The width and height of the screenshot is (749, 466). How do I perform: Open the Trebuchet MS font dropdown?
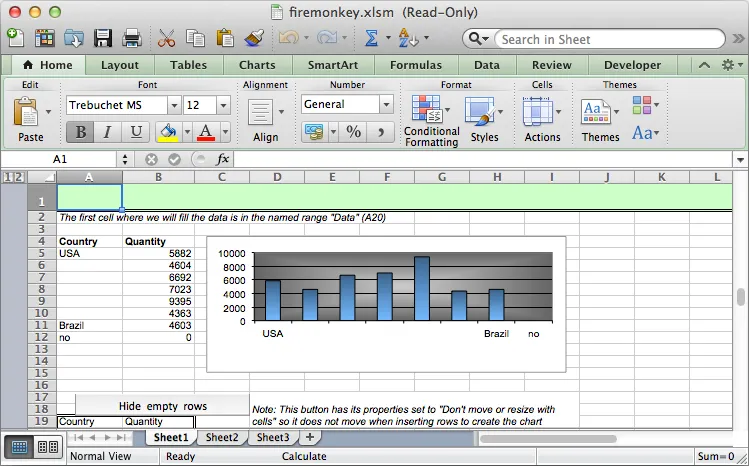174,105
